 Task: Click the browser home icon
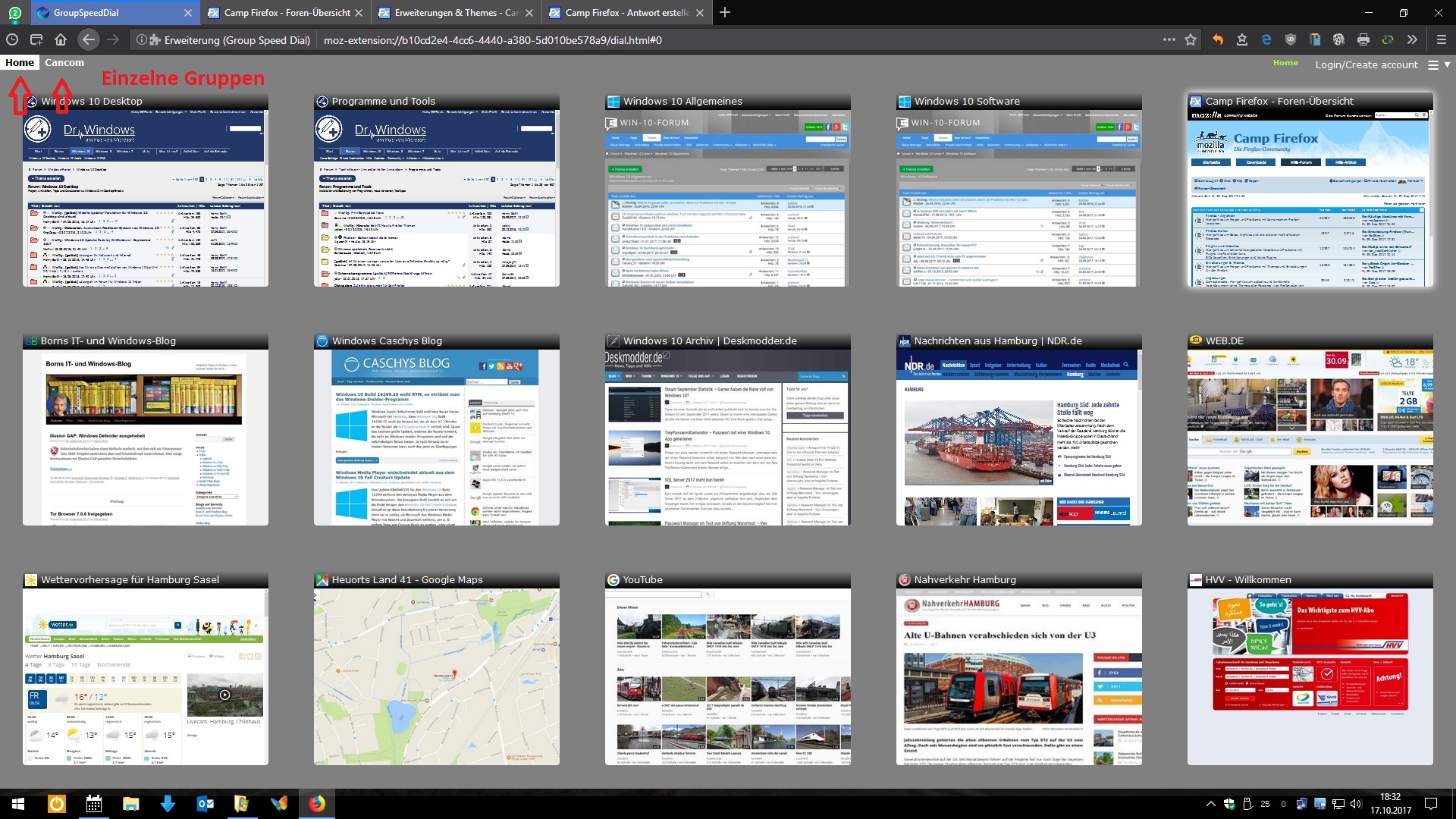click(61, 39)
